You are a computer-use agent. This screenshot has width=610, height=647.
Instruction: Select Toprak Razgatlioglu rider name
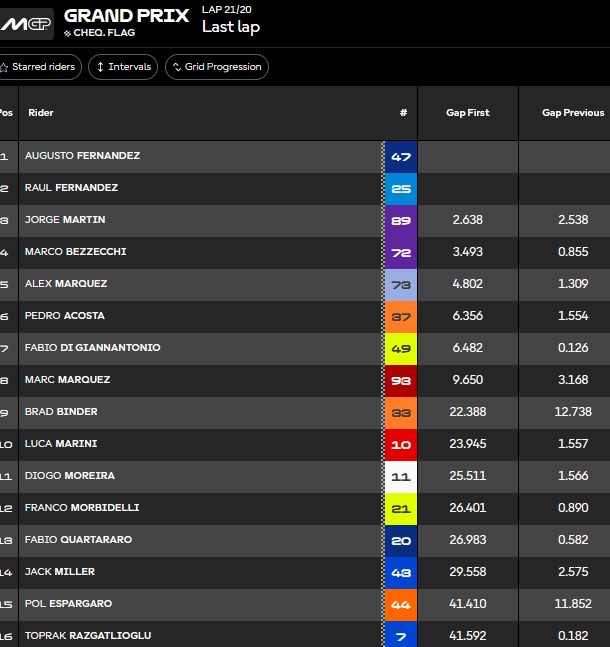click(88, 635)
